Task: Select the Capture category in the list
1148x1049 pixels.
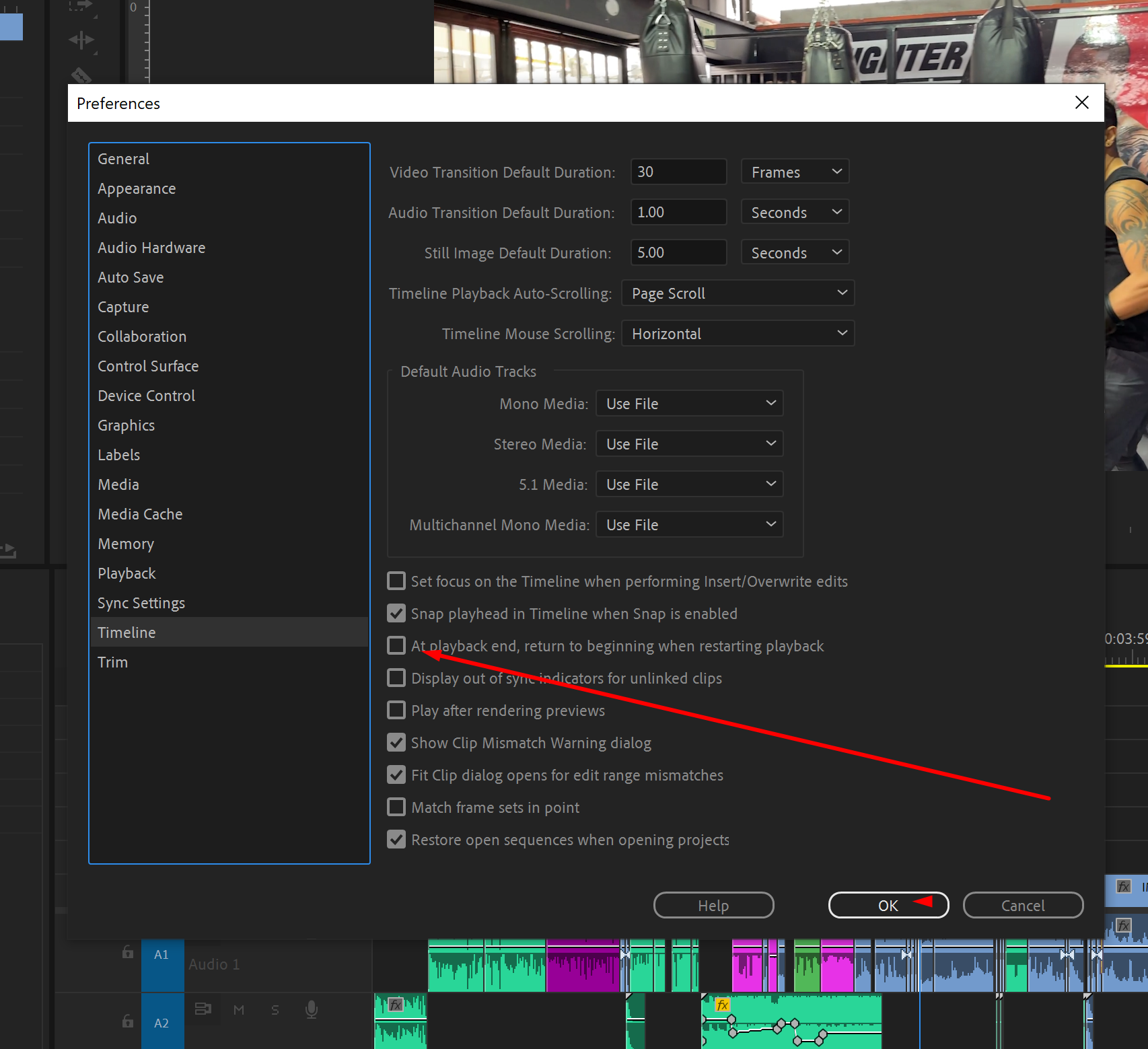Action: (229, 307)
